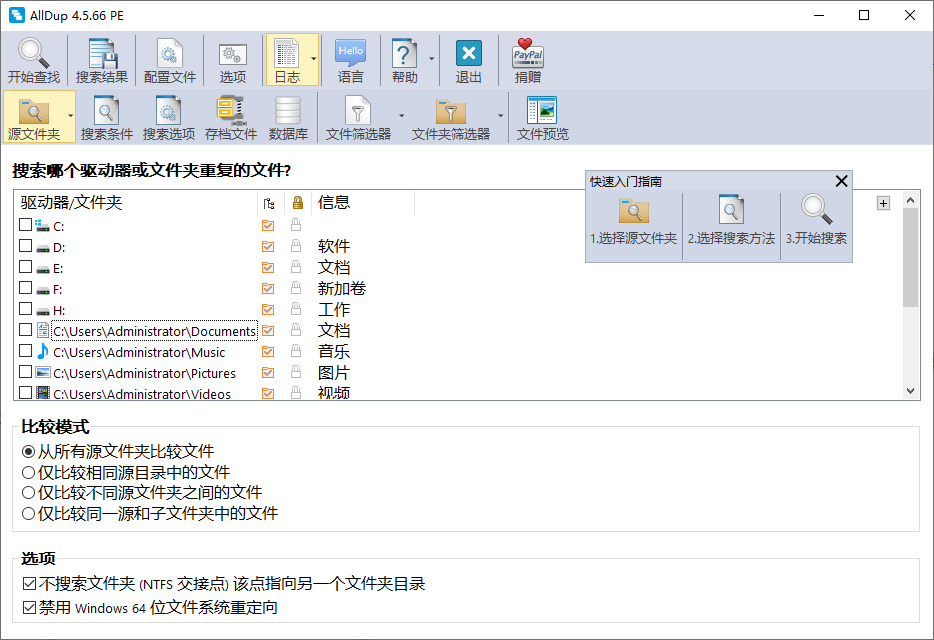Select 从所有源文件夹比较文件 radio option

[118, 451]
